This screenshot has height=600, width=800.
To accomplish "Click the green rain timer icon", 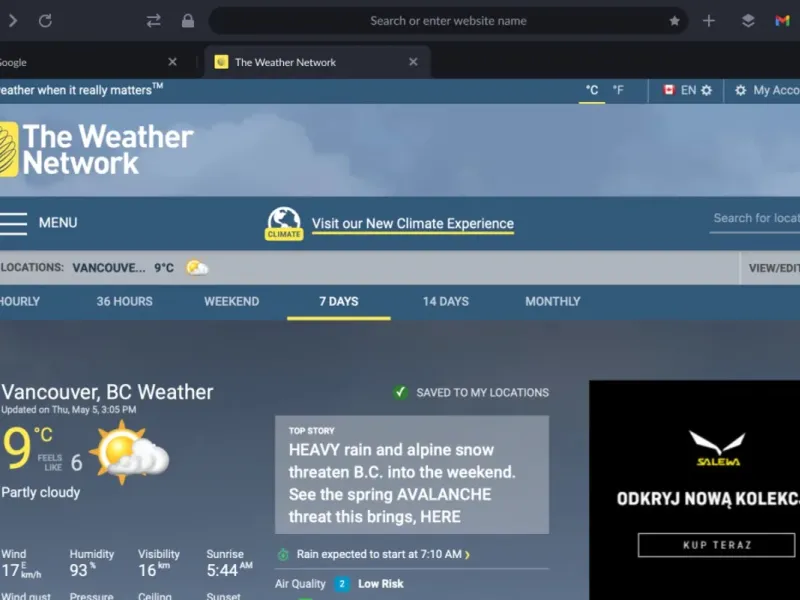I will pos(283,554).
